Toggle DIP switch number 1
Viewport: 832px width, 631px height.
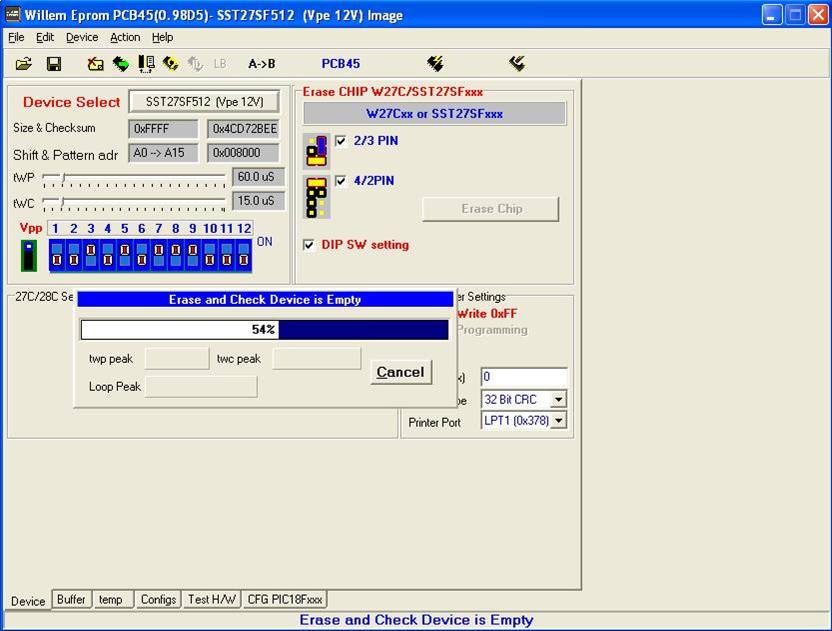pyautogui.click(x=57, y=255)
